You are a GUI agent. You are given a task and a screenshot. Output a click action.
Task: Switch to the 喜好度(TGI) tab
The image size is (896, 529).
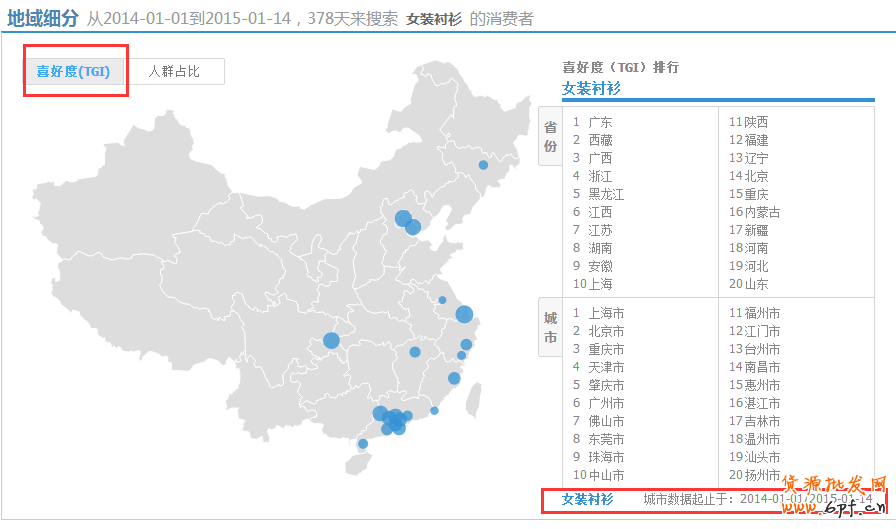tap(73, 71)
